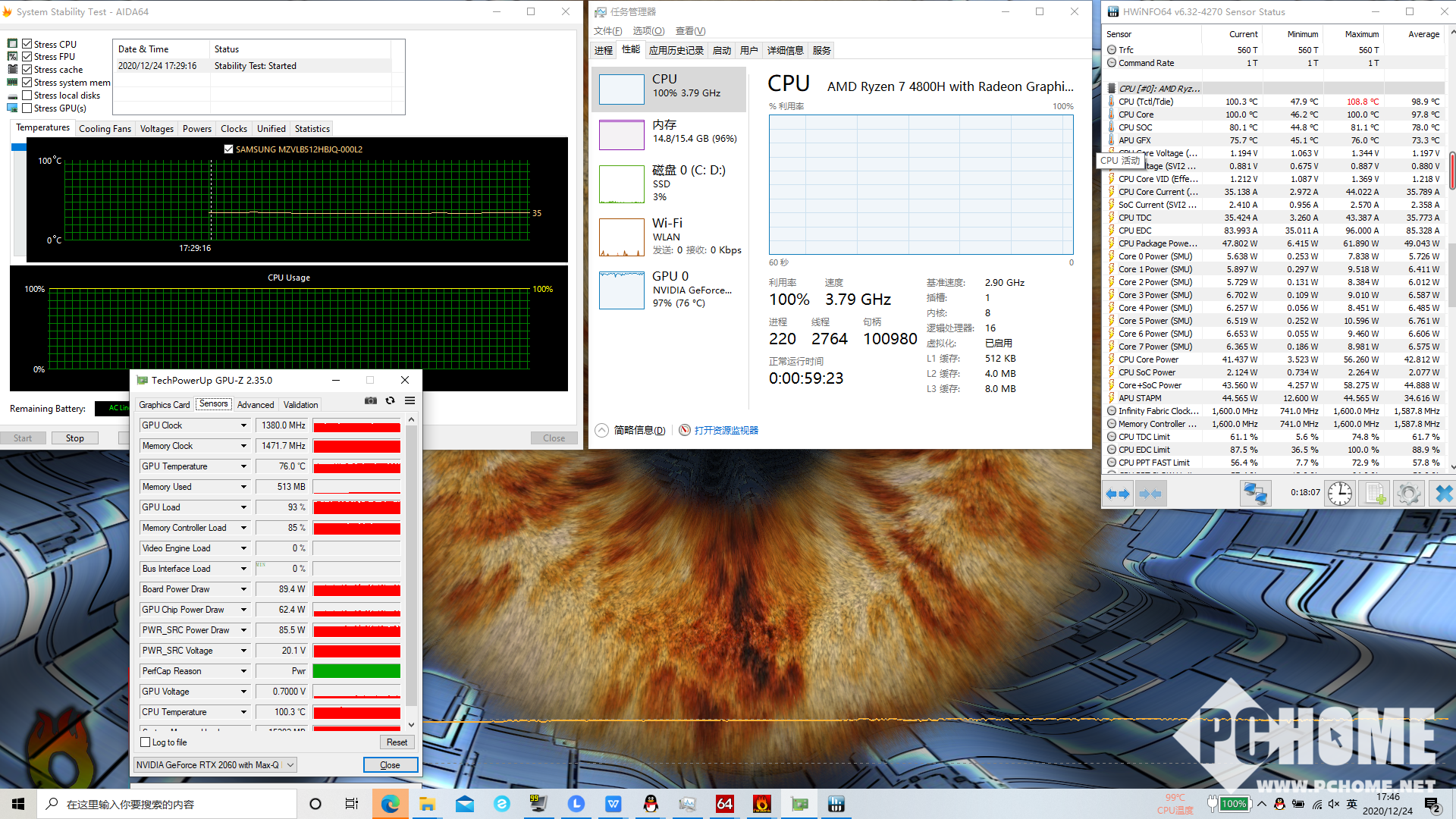Enable the Stress local disks checkbox
This screenshot has width=1456, height=819.
click(27, 95)
